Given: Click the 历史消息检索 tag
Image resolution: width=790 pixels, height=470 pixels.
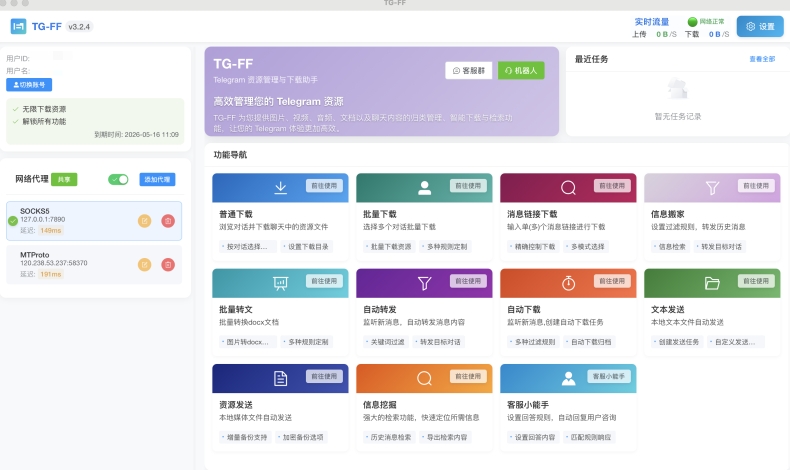Looking at the screenshot, I should coord(388,437).
